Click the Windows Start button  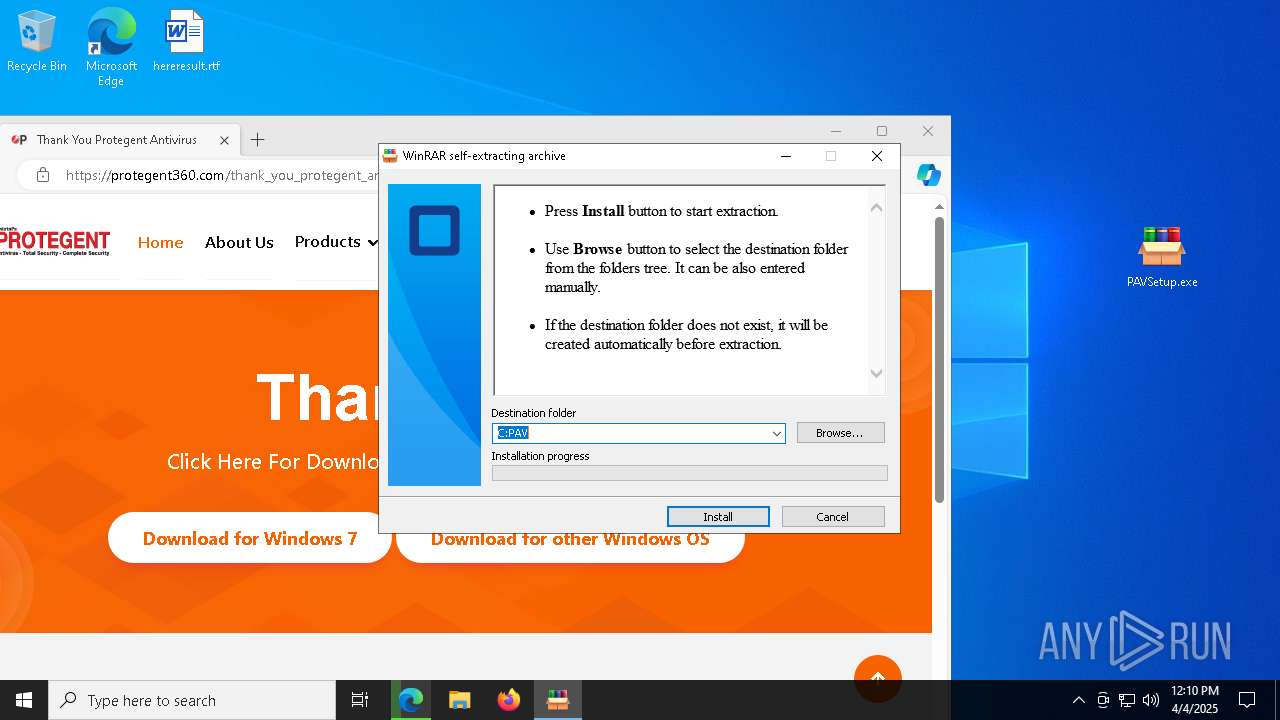[x=24, y=700]
